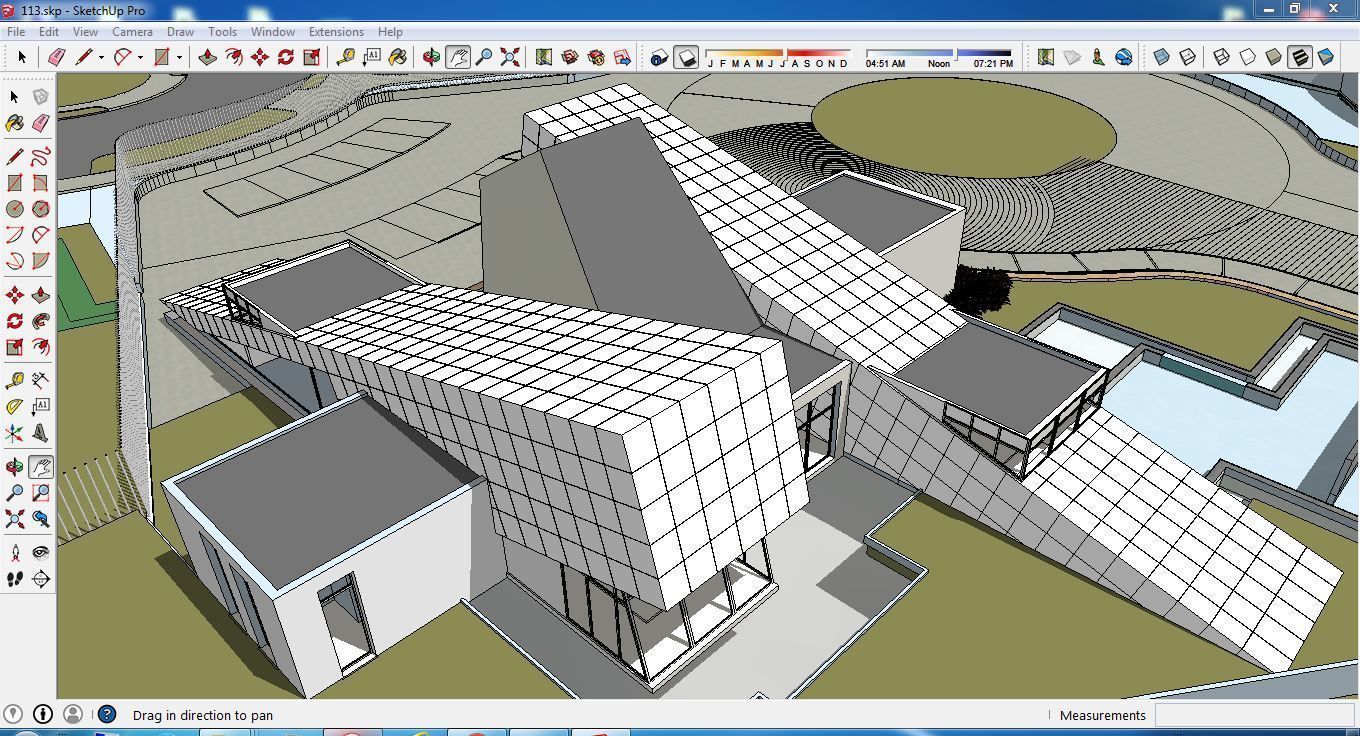Choose the Text label tool in top toolbar

[x=371, y=57]
